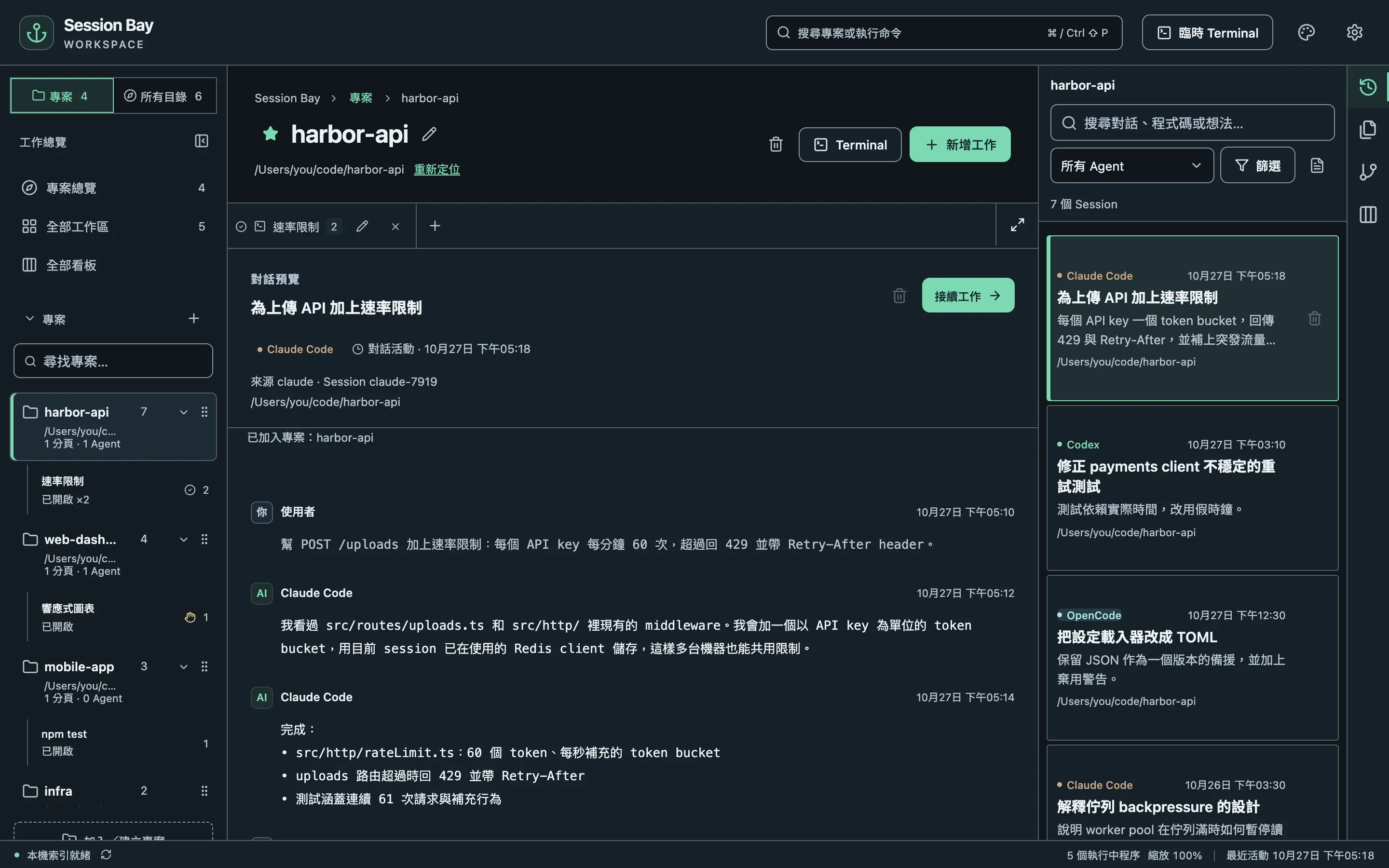This screenshot has width=1389, height=868.
Task: Open 臨時 Terminal button
Action: pos(1207,33)
